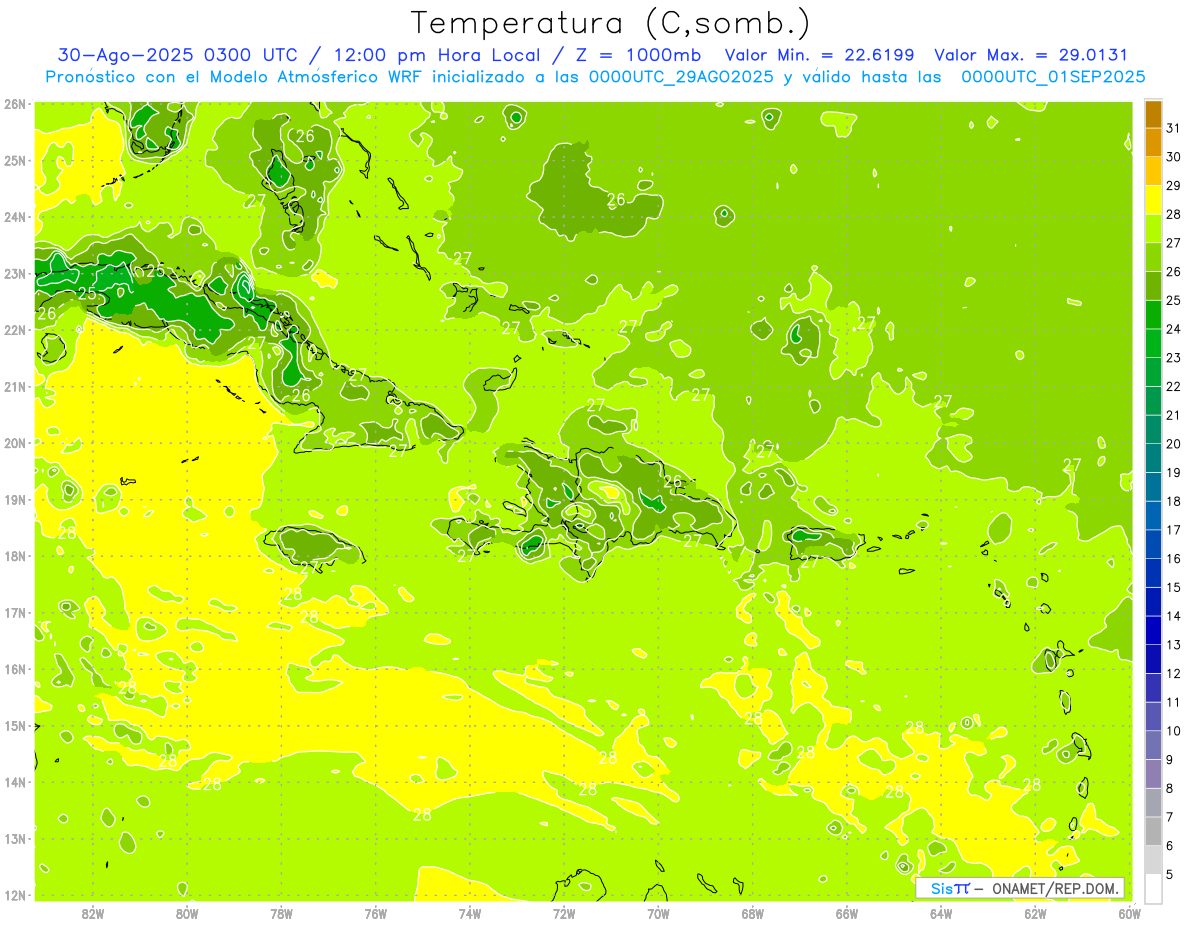Click the legend value 28
This screenshot has height=927, width=1200.
(x=1174, y=215)
